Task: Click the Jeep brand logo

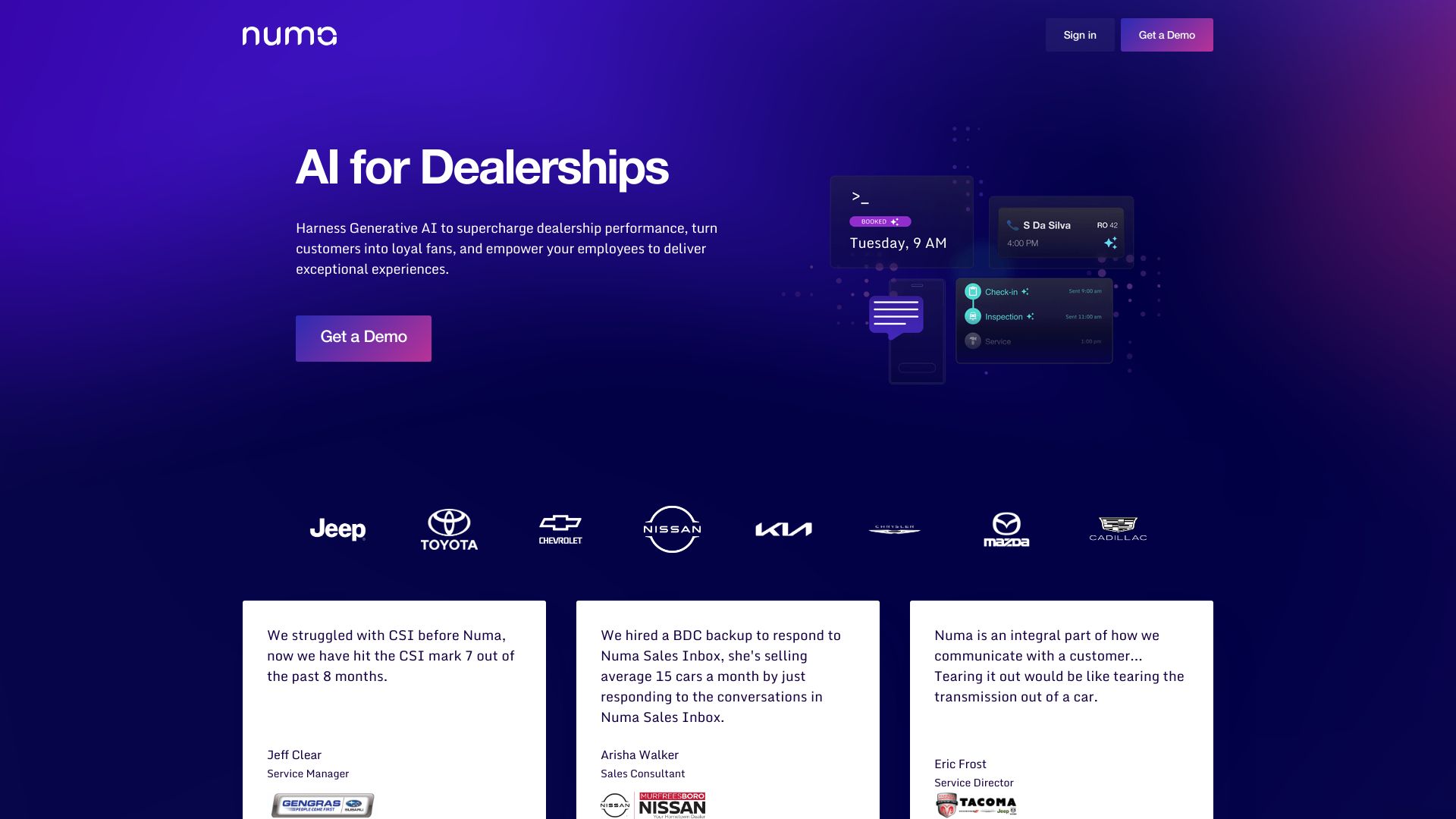Action: coord(338,528)
